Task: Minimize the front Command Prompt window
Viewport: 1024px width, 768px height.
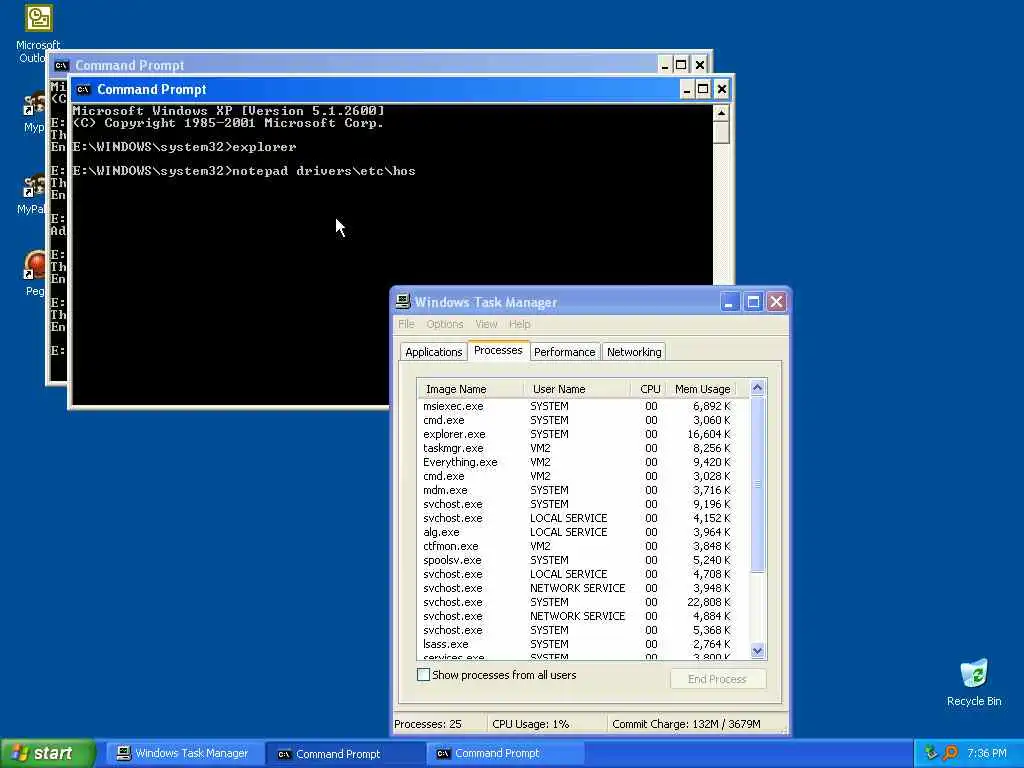Action: [686, 89]
